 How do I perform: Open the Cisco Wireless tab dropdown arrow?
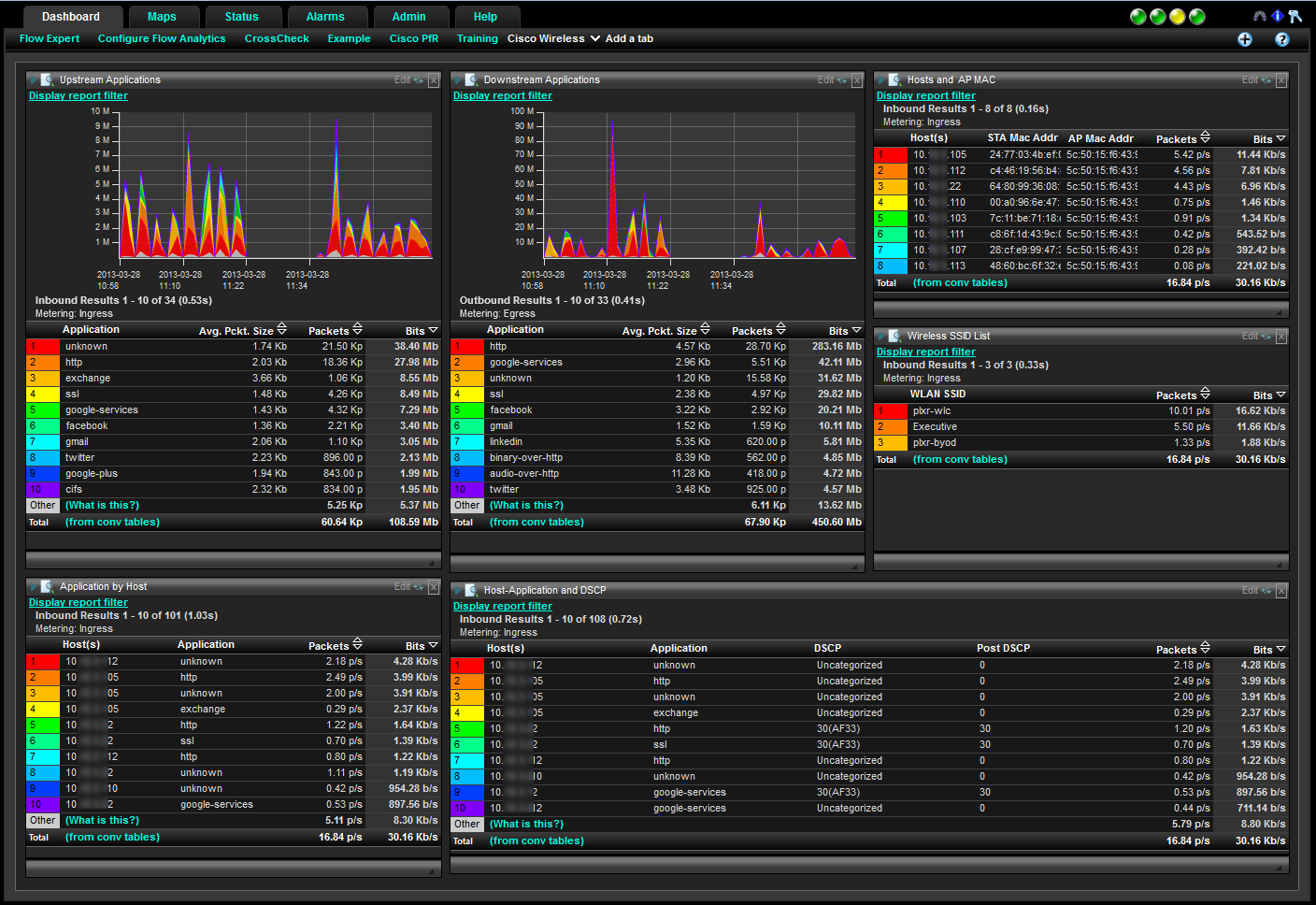[x=594, y=38]
